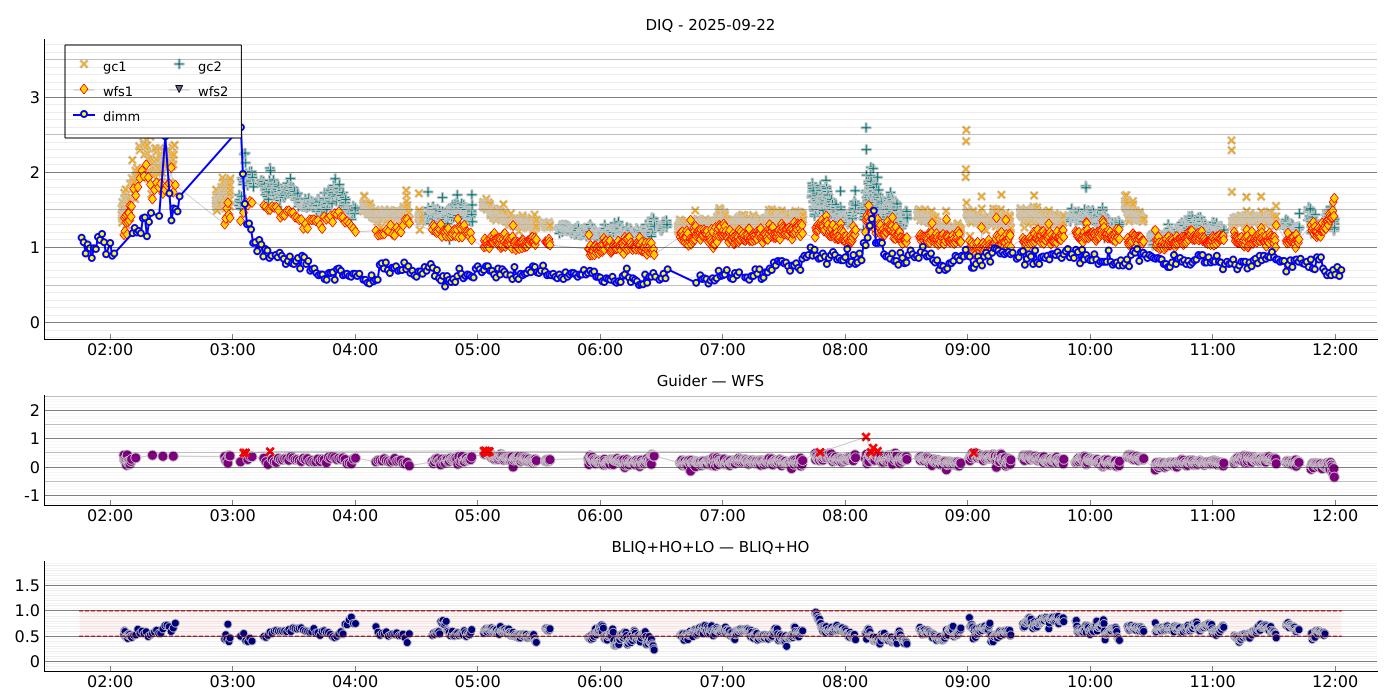Screen dimensions: 1400x700
Task: Click the topmost gc2 plus marker after 08:00
Action: (x=866, y=128)
